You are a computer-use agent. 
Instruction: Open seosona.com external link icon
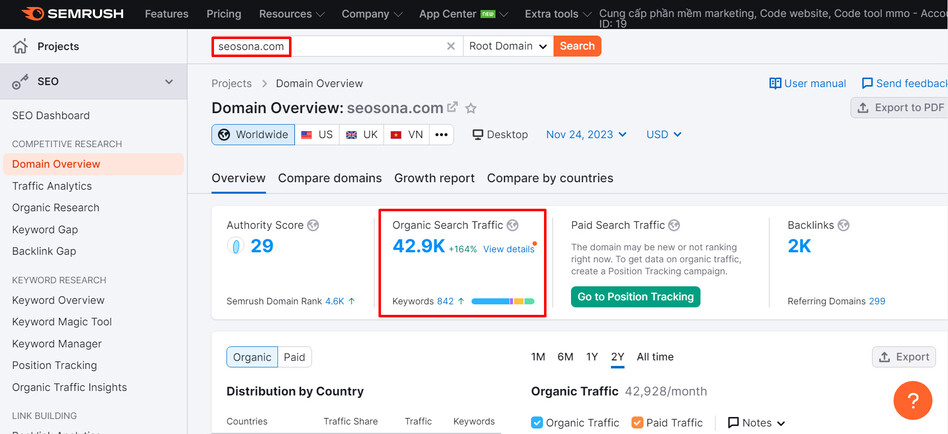click(452, 108)
